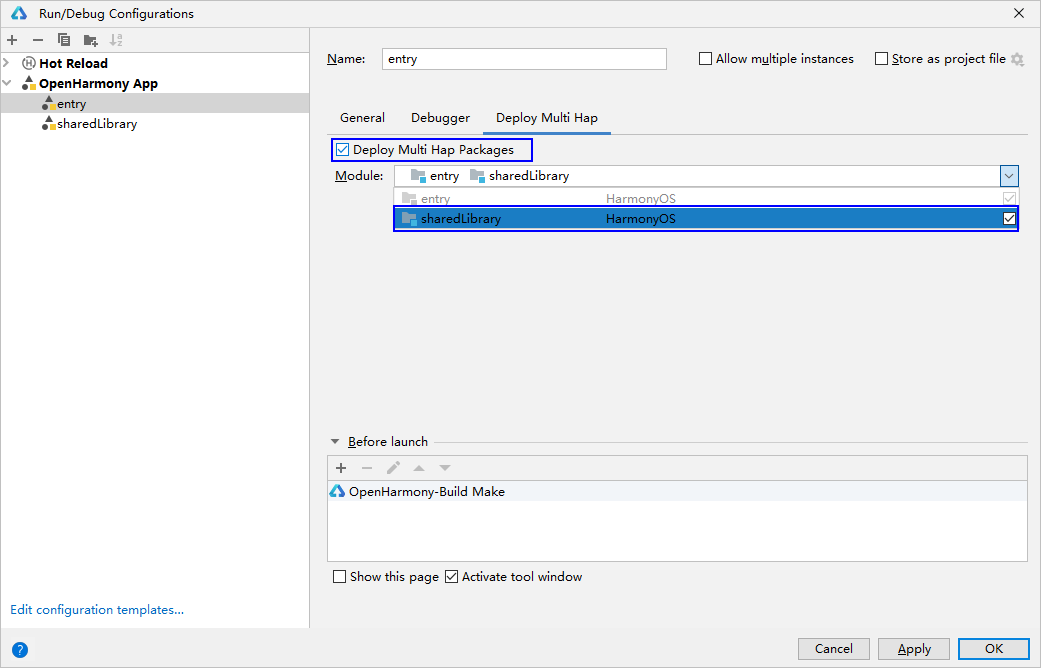Click the move into new folder icon
The height and width of the screenshot is (668, 1041).
90,40
